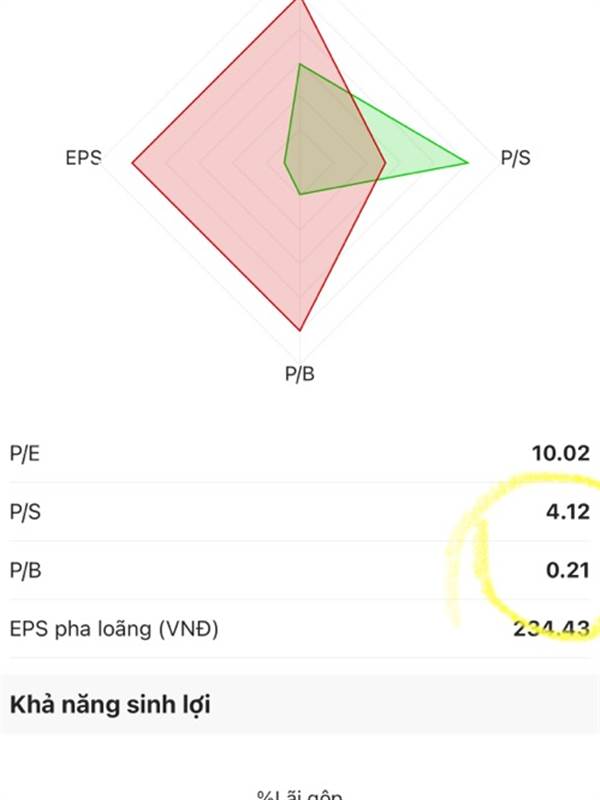Click the EPS value 234.43
Image resolution: width=600 pixels, height=800 pixels.
[552, 629]
